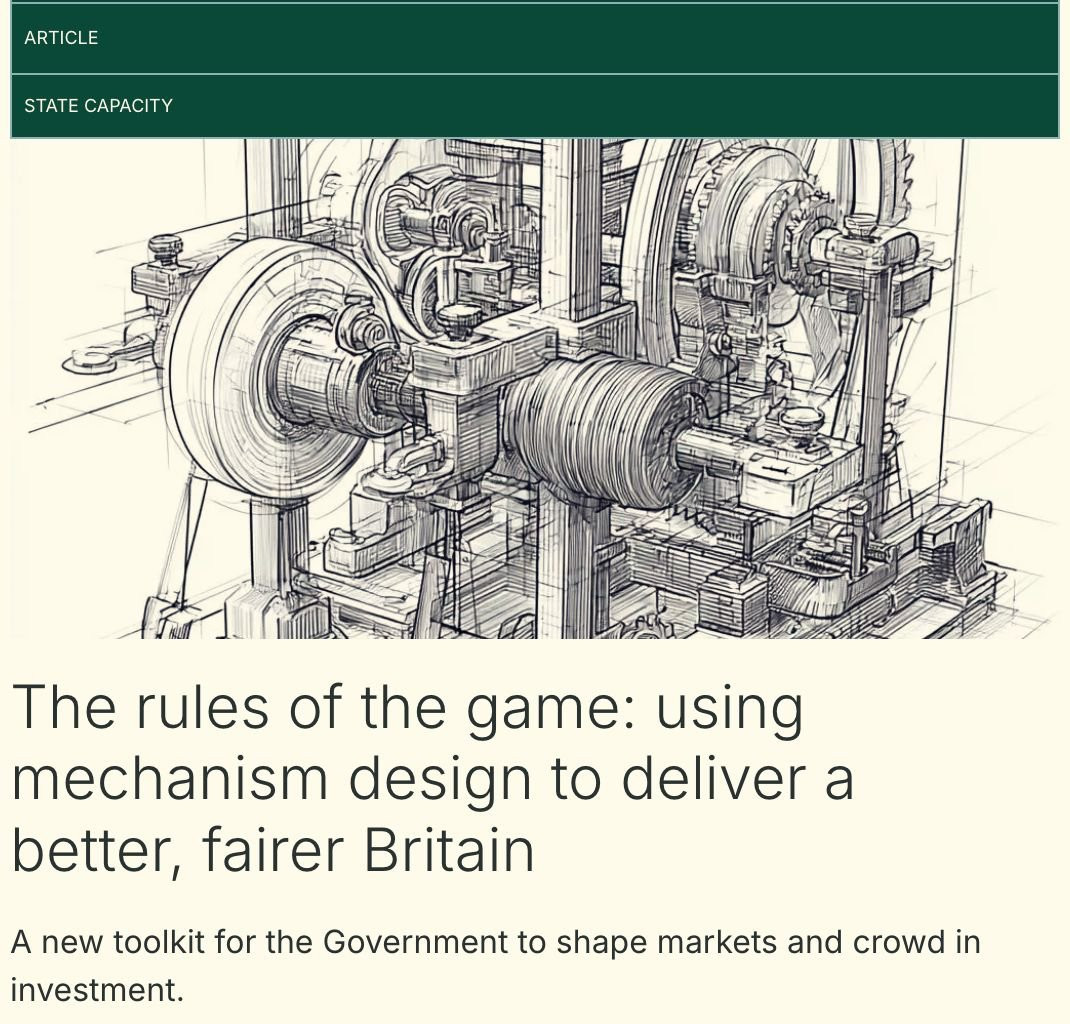1070x1024 pixels.
Task: Click the round bolt knob above the flywheel
Action: (x=165, y=244)
